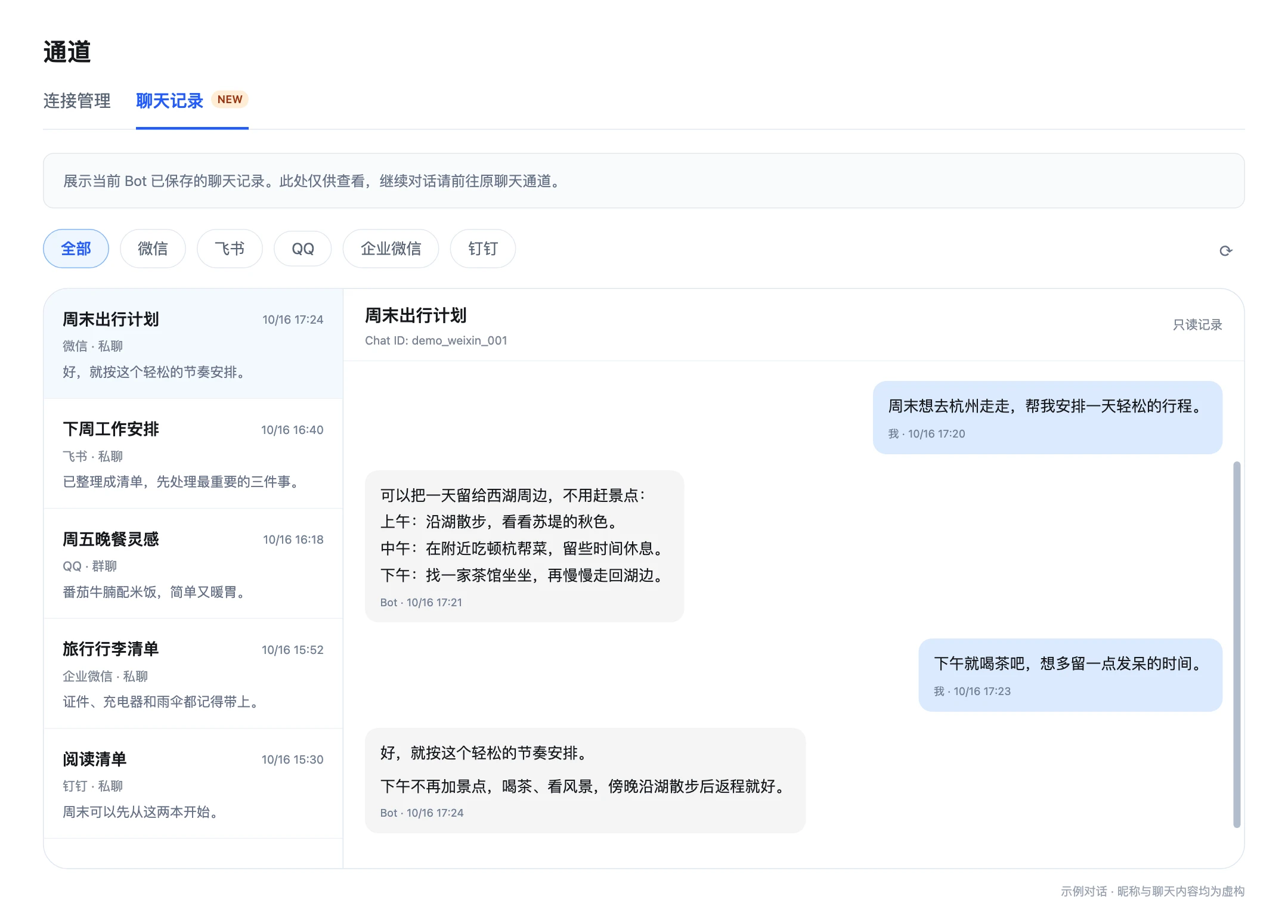
Task: Click the 我 · 10/16 17:23 timestamp
Action: tap(972, 692)
